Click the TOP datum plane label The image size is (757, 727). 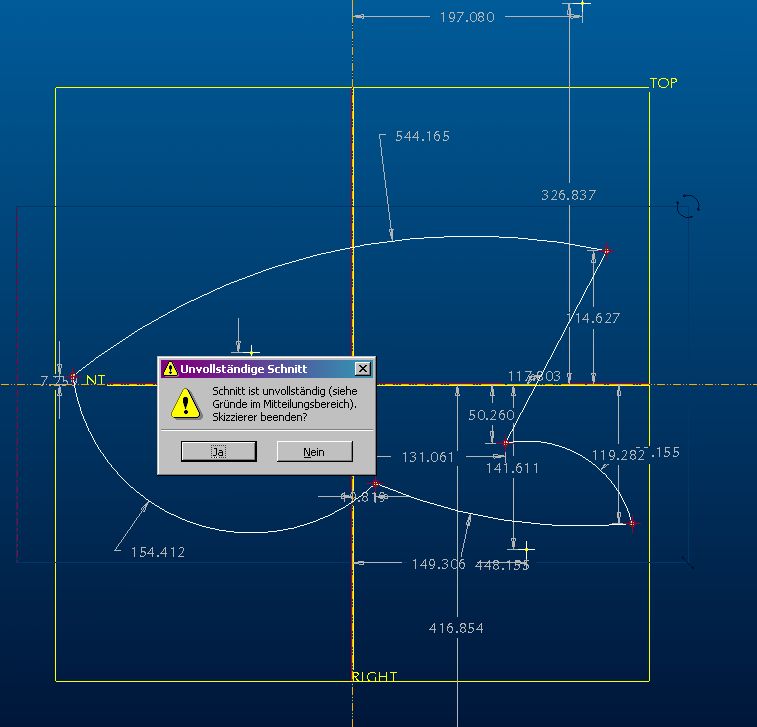pos(664,83)
